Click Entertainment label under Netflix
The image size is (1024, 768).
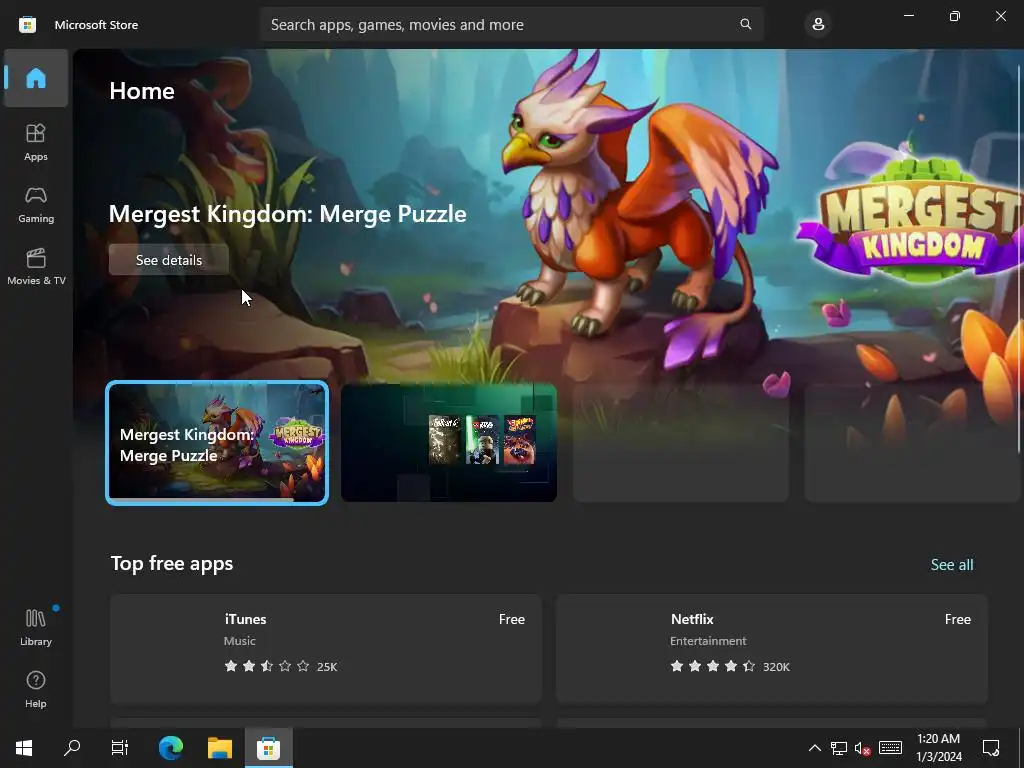pos(708,641)
